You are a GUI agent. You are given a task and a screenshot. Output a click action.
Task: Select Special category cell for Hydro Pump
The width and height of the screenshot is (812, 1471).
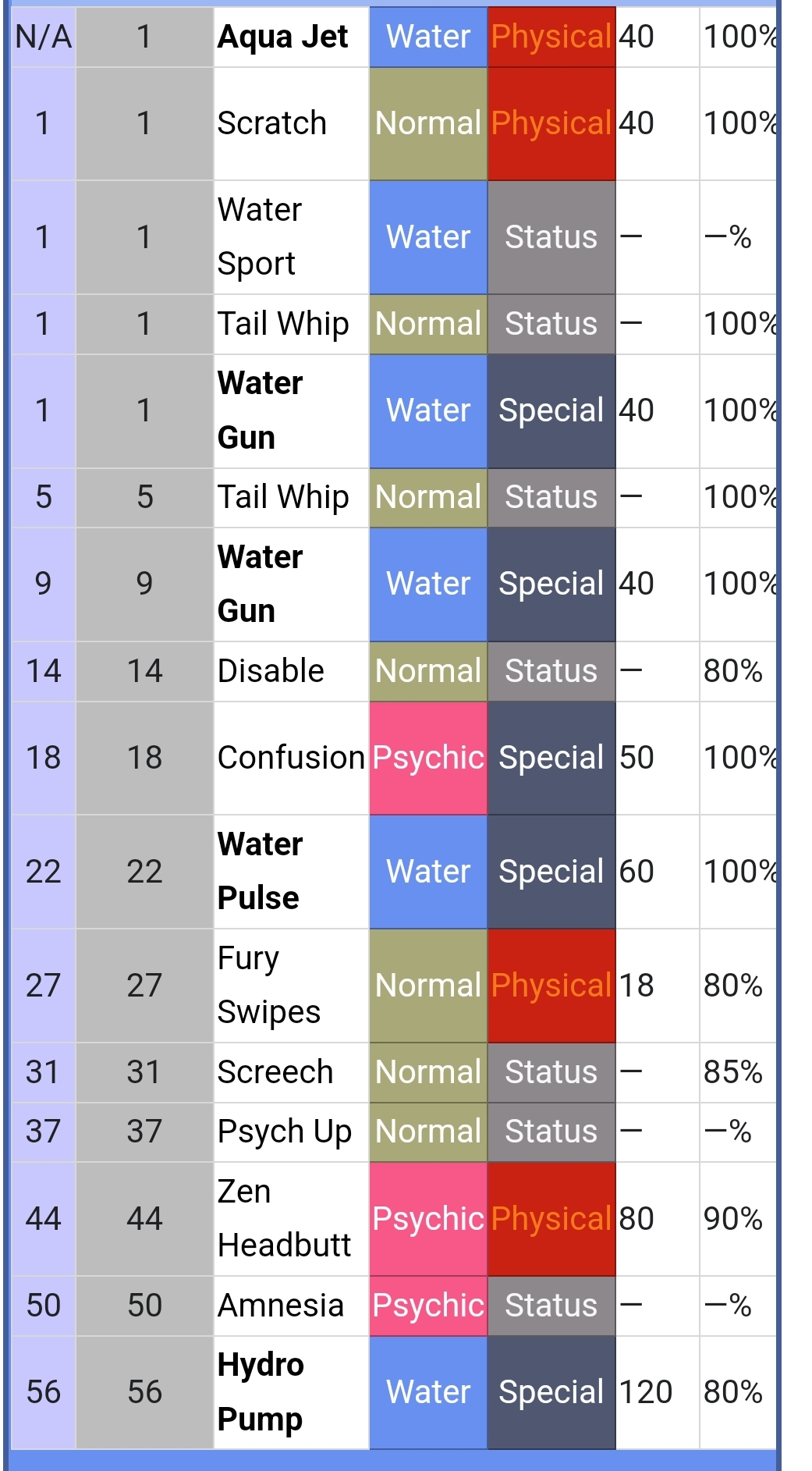(551, 1392)
